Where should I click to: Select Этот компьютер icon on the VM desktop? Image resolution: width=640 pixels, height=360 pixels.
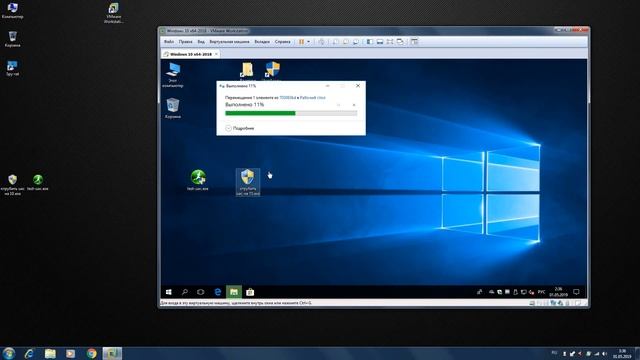tap(173, 75)
